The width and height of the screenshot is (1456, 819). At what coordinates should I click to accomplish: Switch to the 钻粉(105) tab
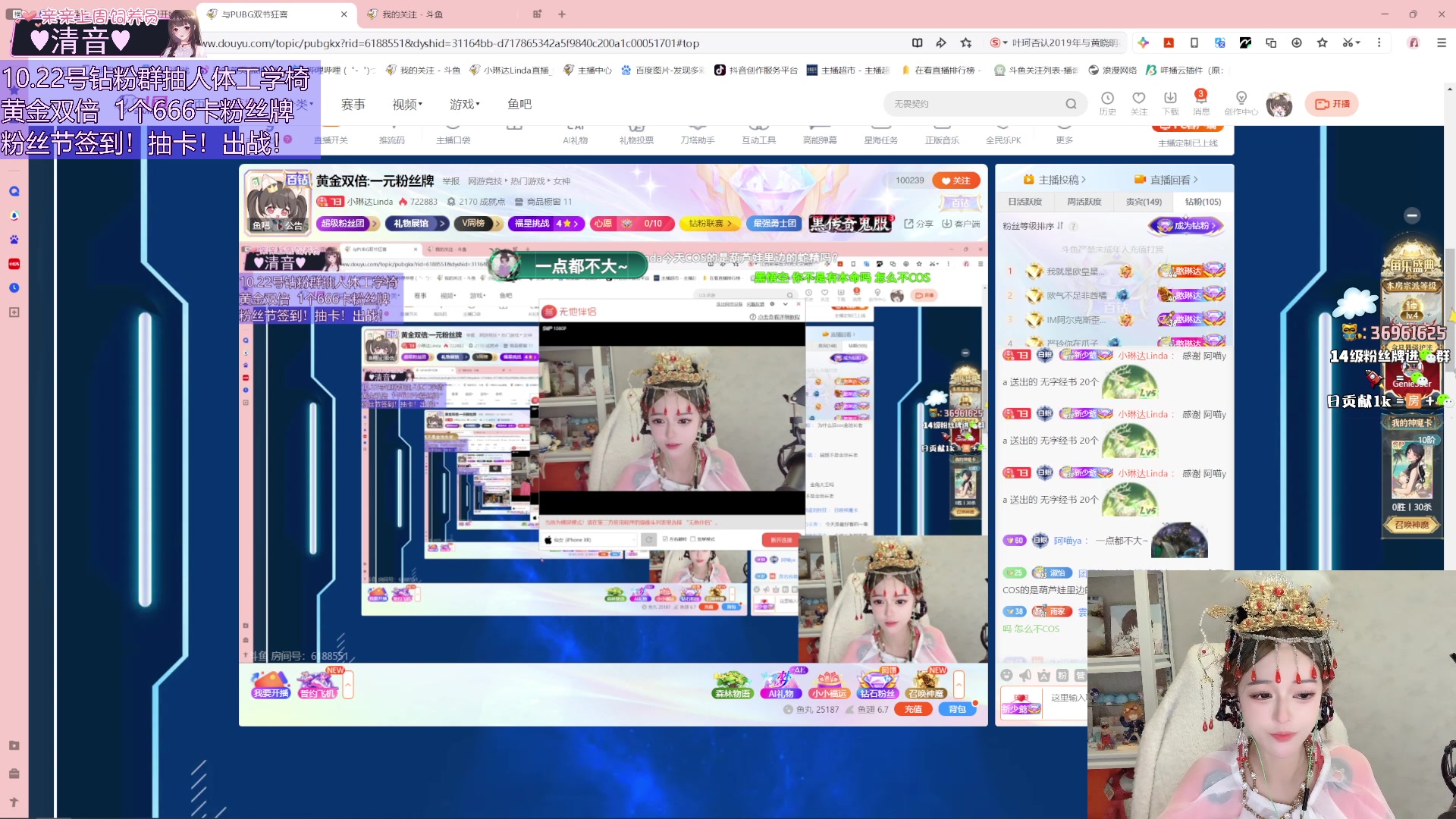tap(1203, 202)
